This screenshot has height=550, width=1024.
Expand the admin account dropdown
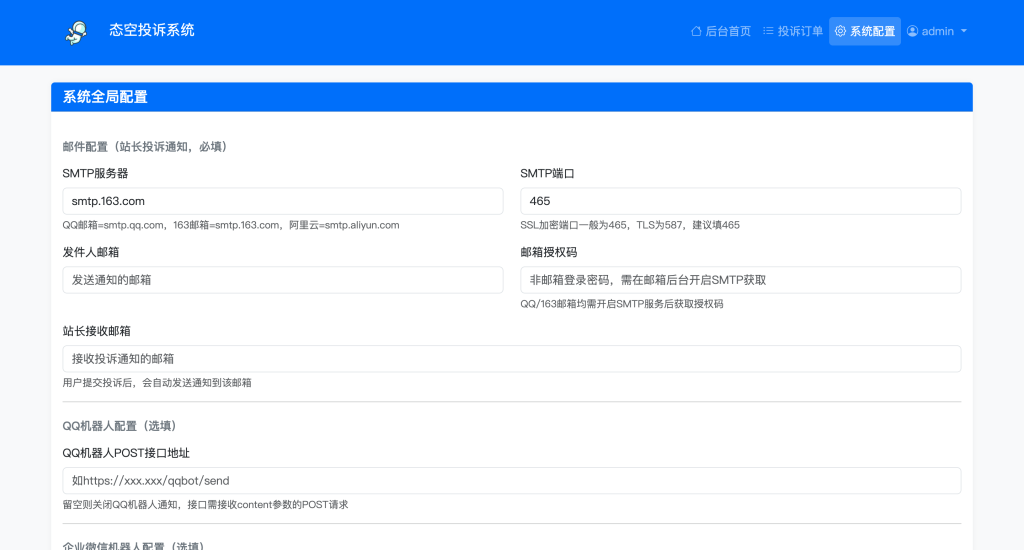pyautogui.click(x=936, y=31)
